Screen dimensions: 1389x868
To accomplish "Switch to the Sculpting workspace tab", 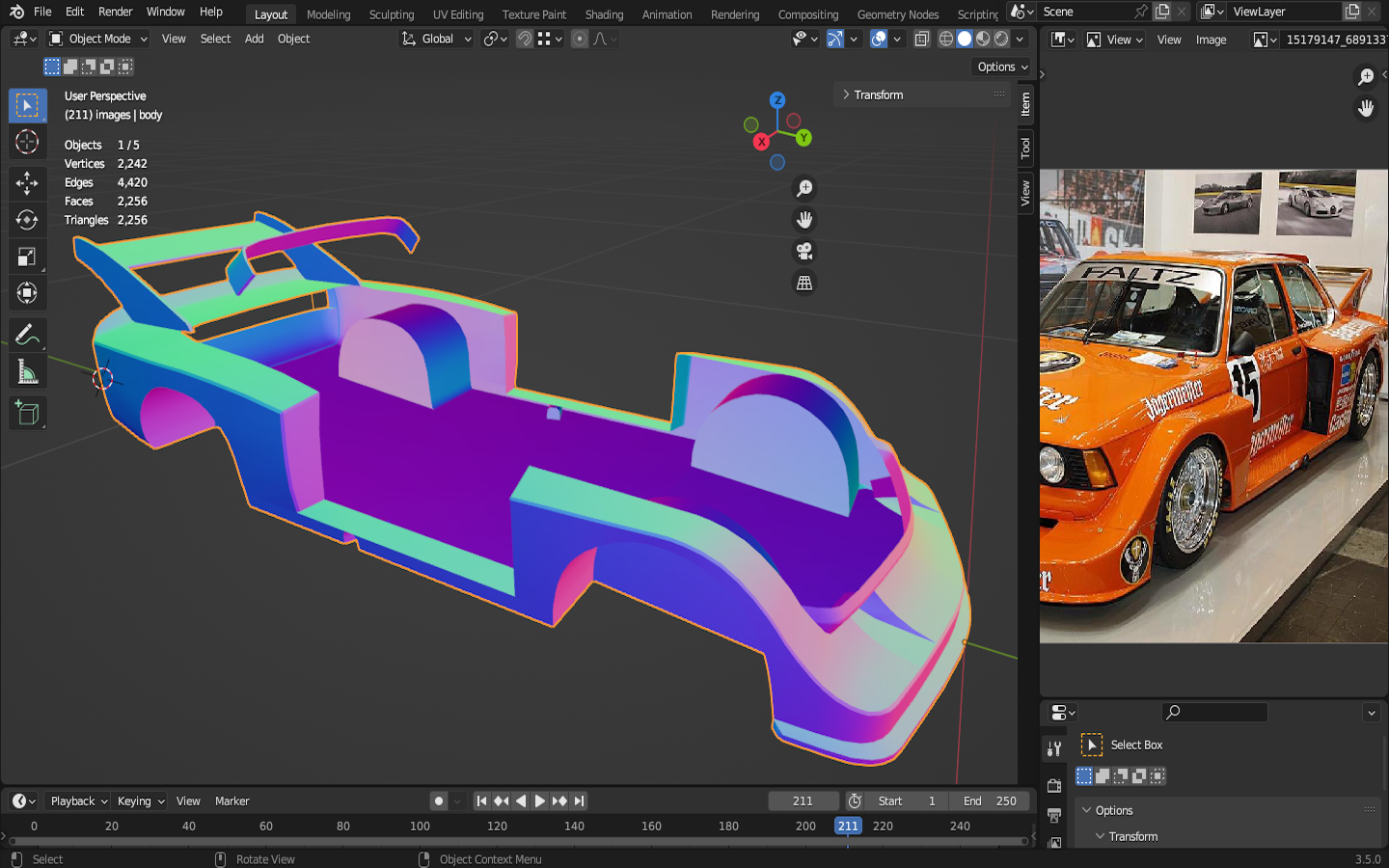I will click(x=391, y=14).
